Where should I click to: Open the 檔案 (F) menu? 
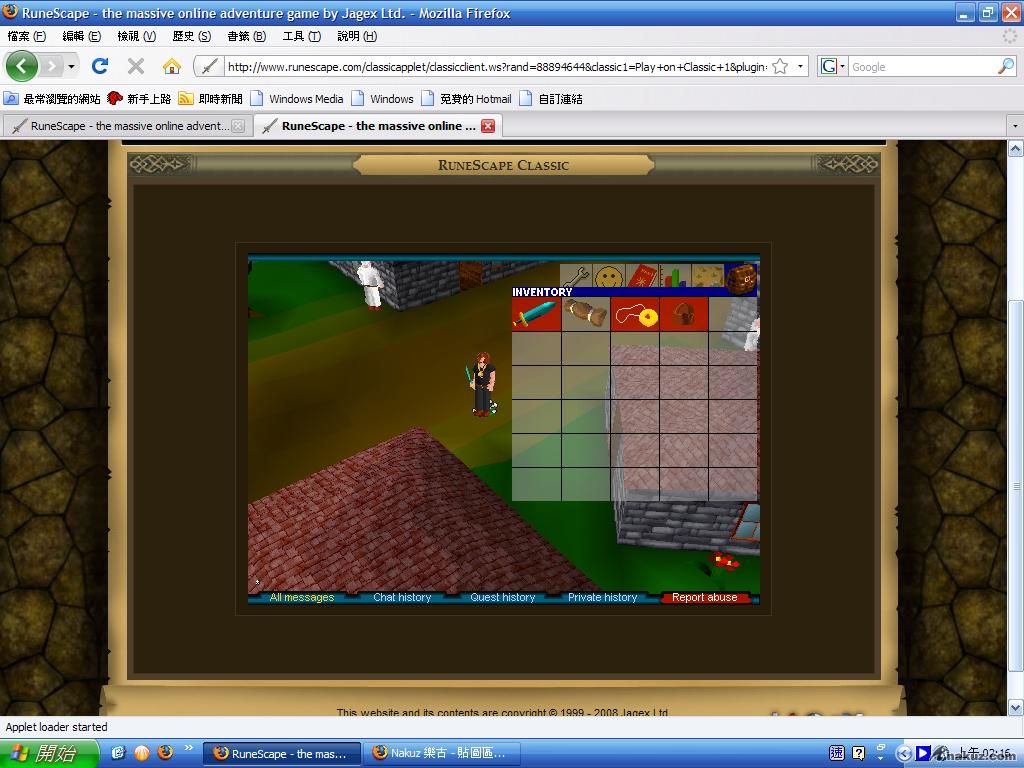click(x=27, y=36)
